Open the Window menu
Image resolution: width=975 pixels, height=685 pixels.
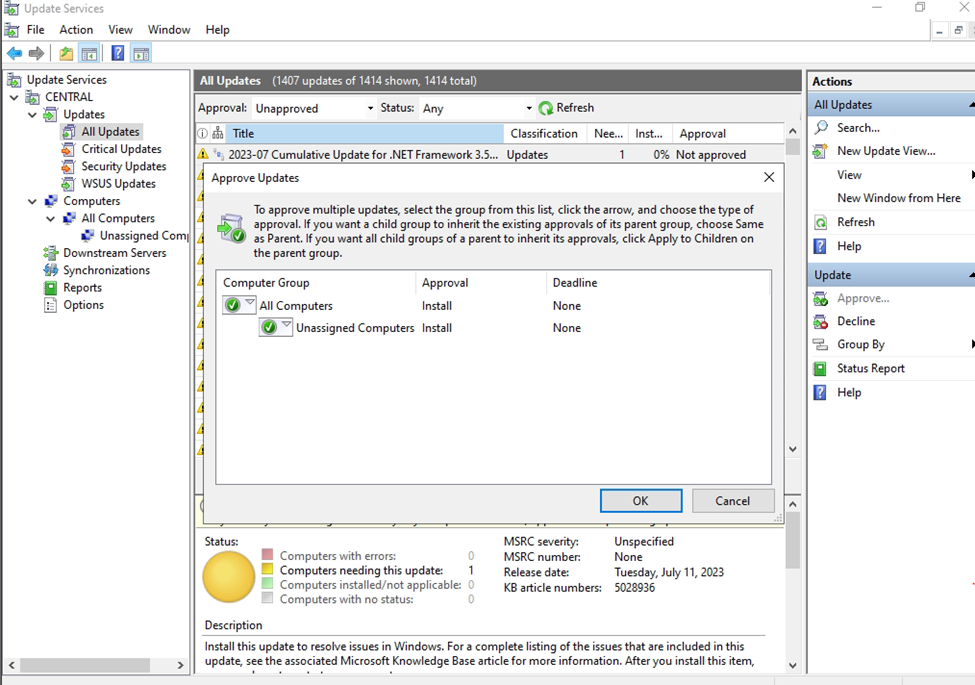click(169, 30)
